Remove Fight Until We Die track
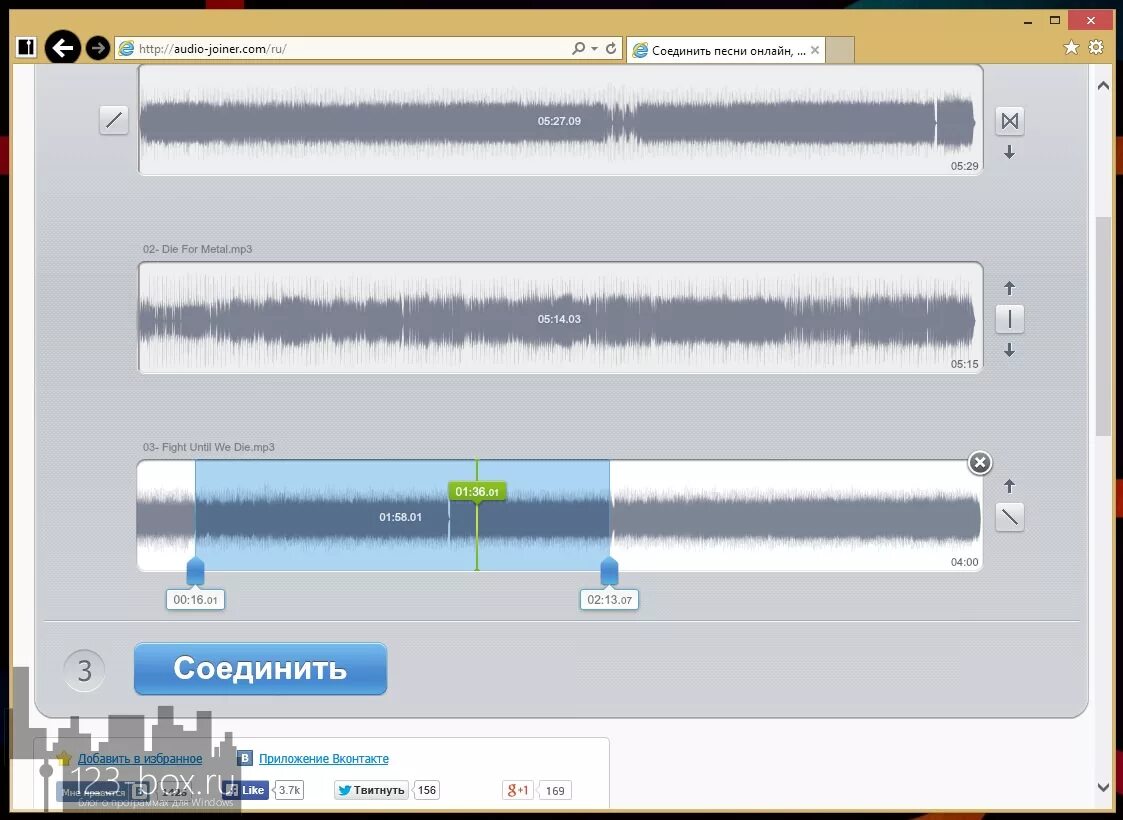This screenshot has width=1123, height=820. coord(980,463)
